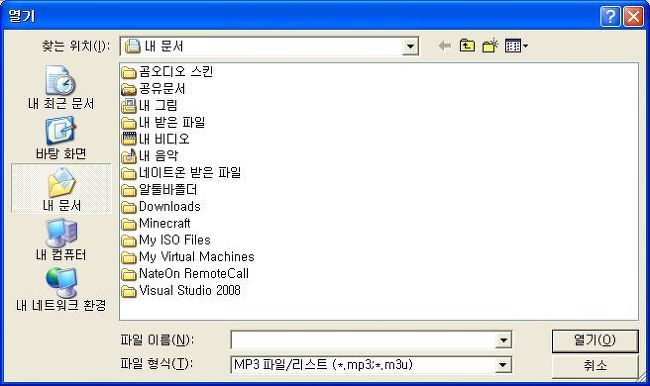Click the 내 비디오 folder name
This screenshot has width=650, height=386.
pos(164,139)
